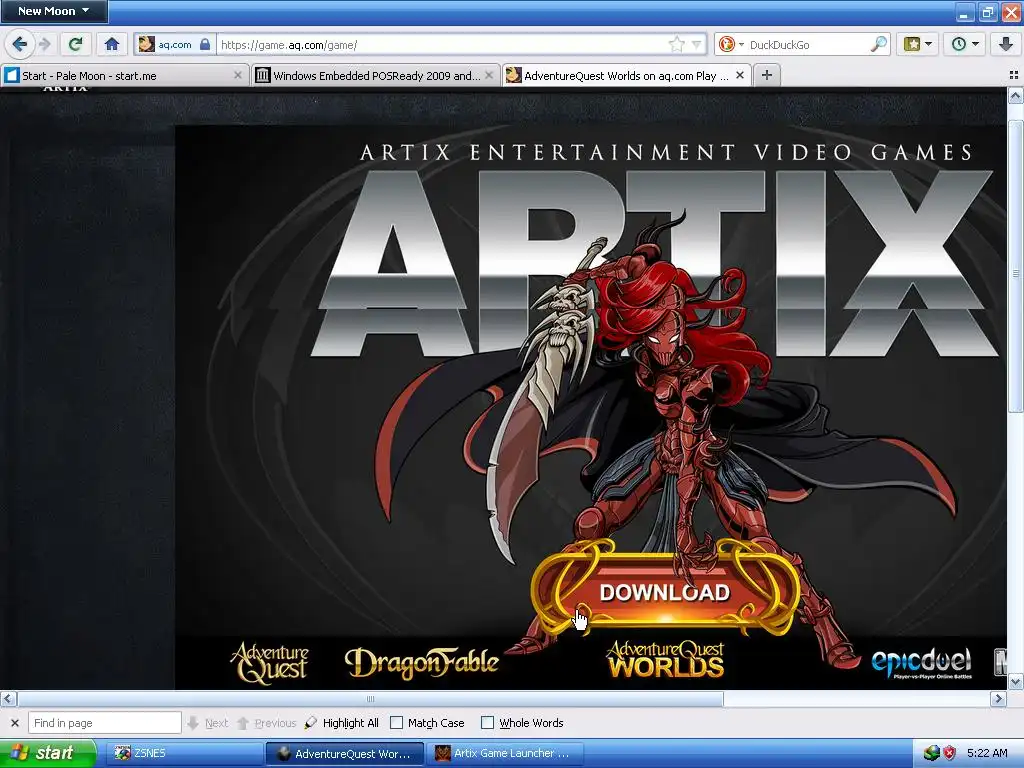
Task: Open a new tab with plus button
Action: (767, 75)
